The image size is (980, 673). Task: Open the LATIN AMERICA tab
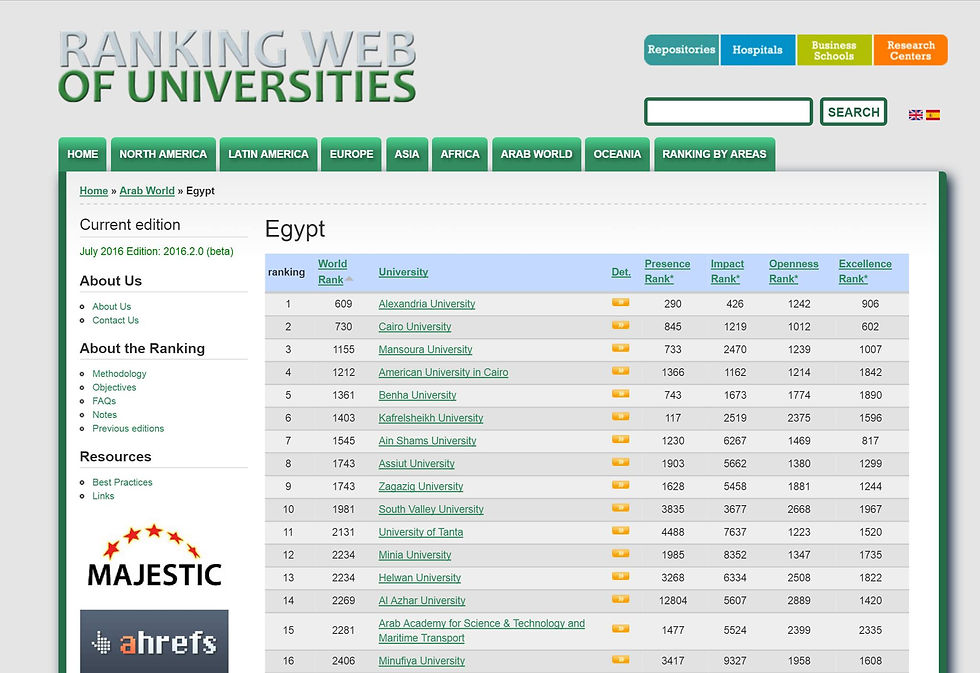pos(268,154)
